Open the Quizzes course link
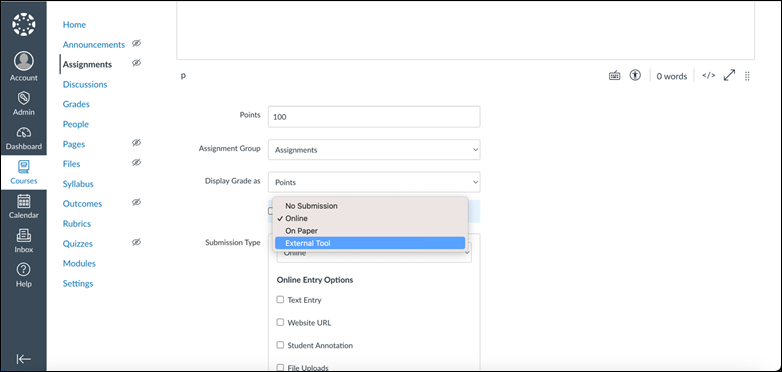The width and height of the screenshot is (782, 372). [x=78, y=243]
